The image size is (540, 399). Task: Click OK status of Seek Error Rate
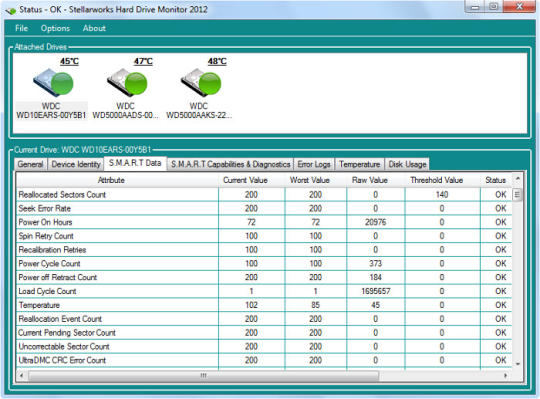pyautogui.click(x=501, y=208)
